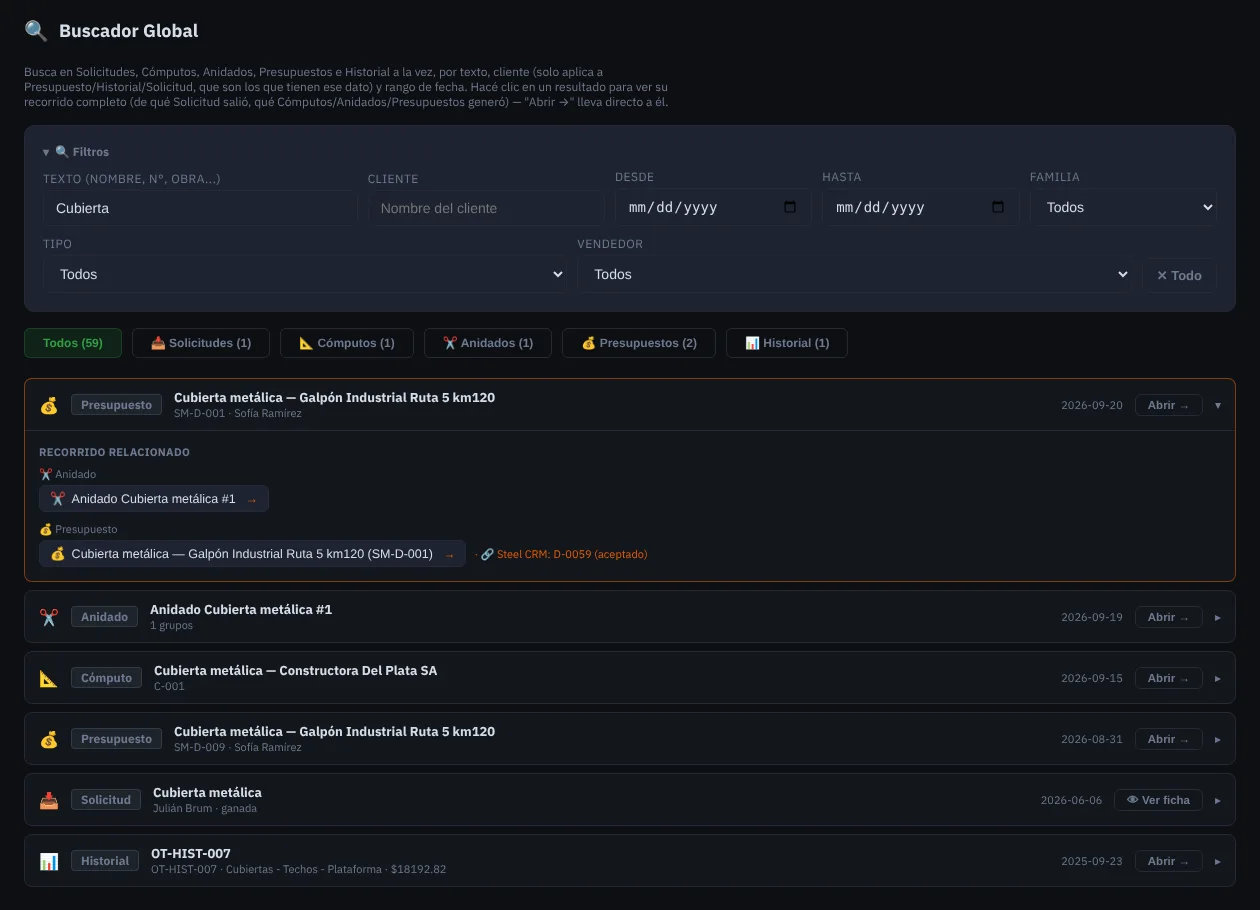
Task: Collapse the Filtros panel
Action: click(x=76, y=152)
